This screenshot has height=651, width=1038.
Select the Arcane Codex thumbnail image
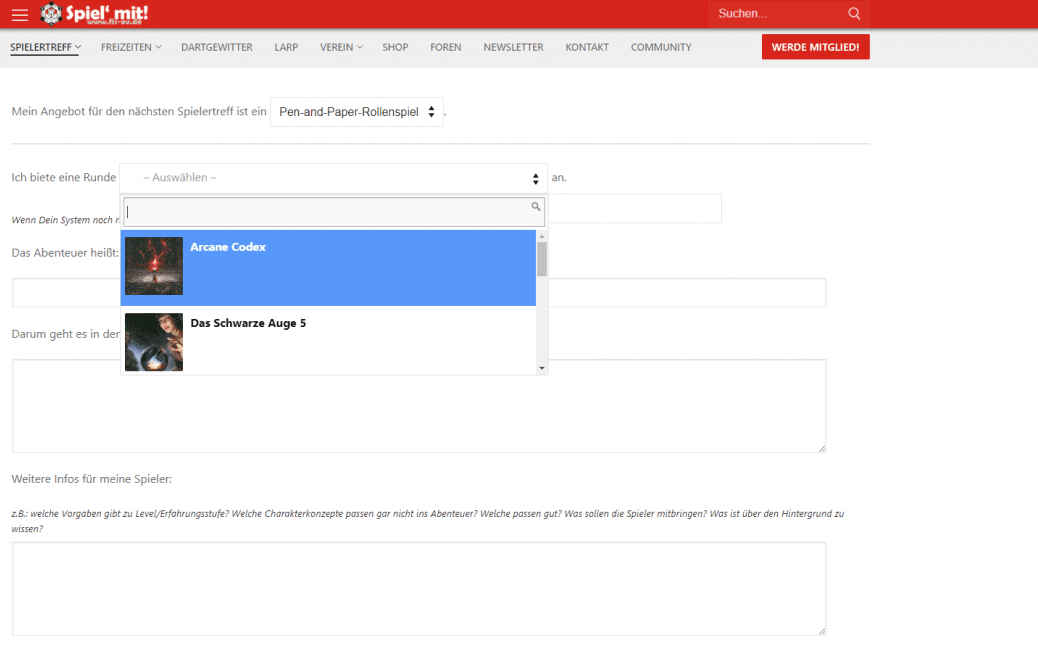[154, 266]
